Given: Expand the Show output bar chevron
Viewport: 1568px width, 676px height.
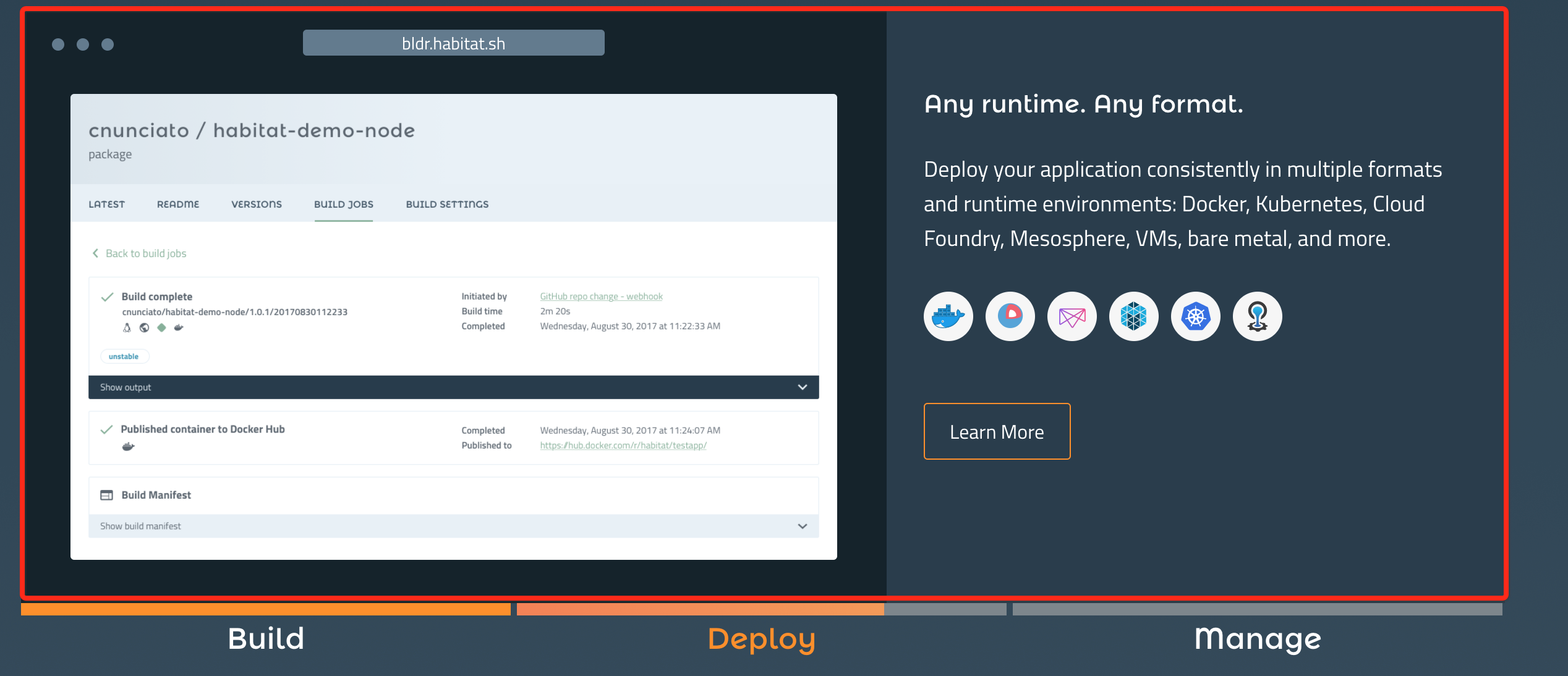Looking at the screenshot, I should tap(802, 387).
